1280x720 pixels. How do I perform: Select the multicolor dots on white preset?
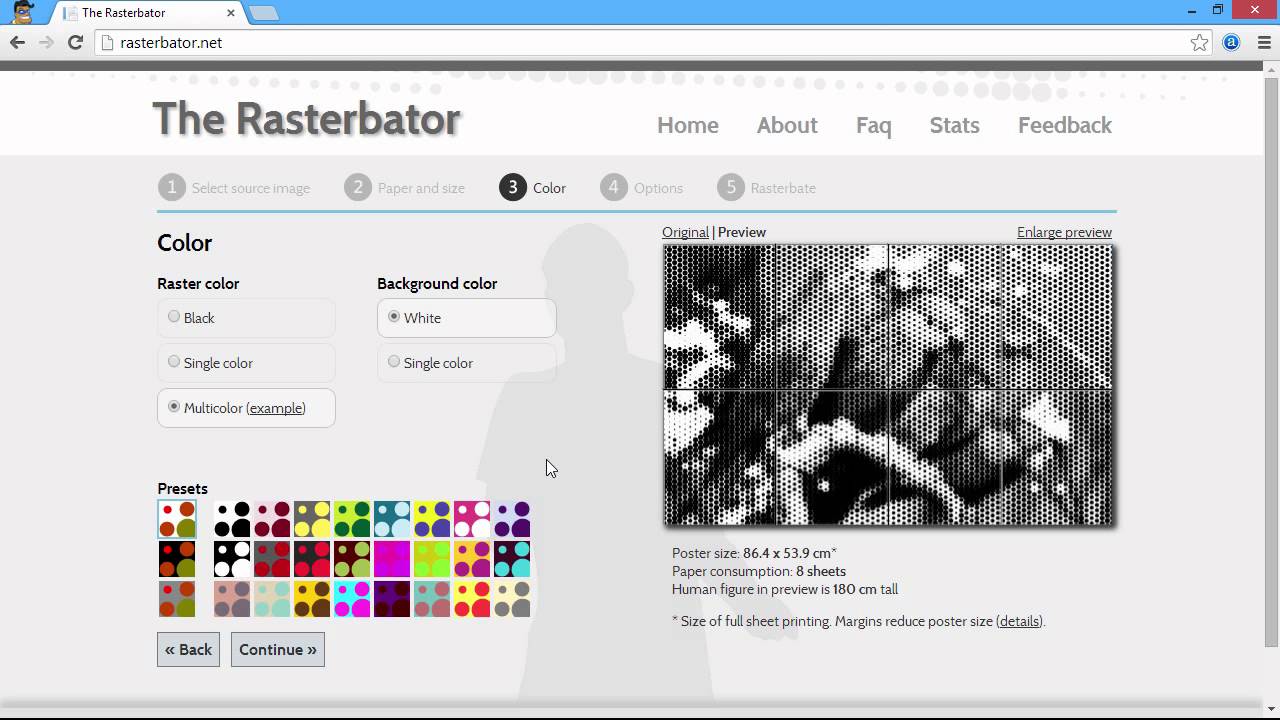click(177, 520)
